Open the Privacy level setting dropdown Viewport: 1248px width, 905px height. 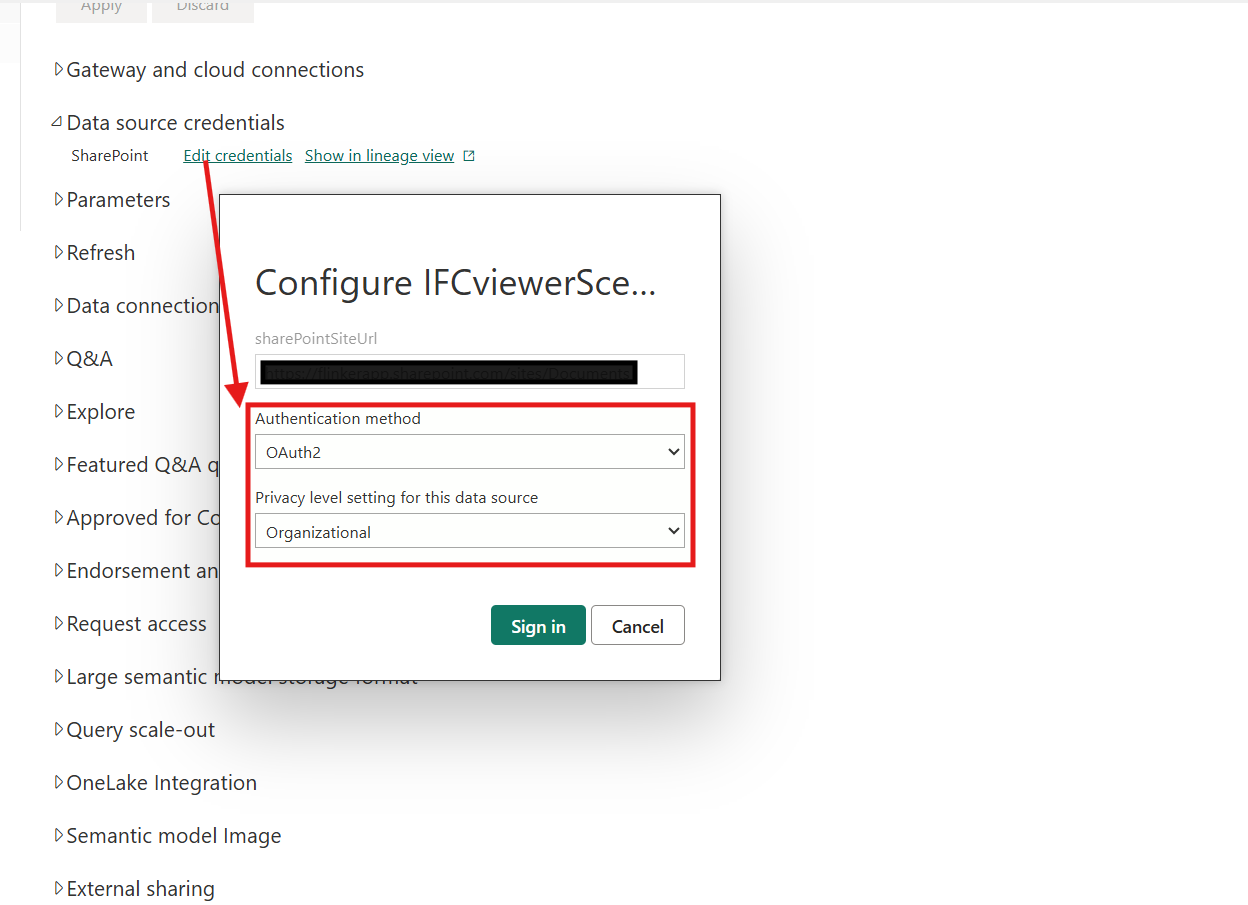(470, 531)
